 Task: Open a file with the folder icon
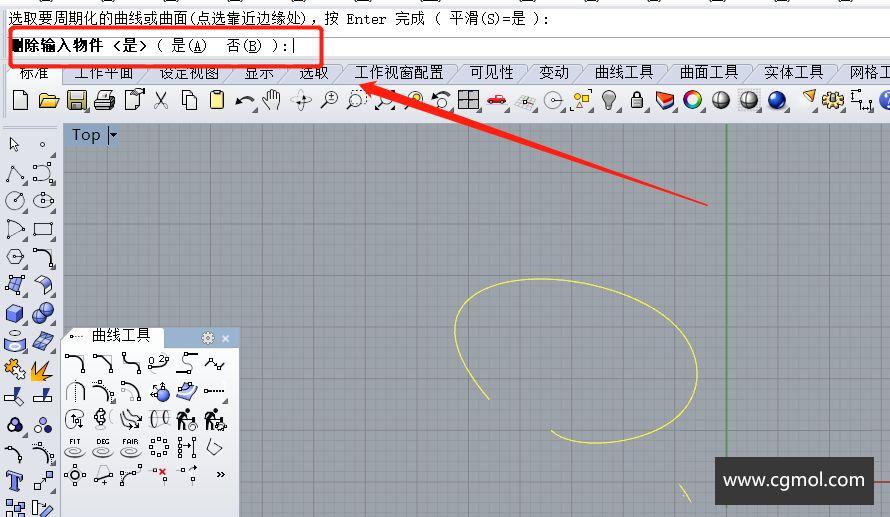49,100
